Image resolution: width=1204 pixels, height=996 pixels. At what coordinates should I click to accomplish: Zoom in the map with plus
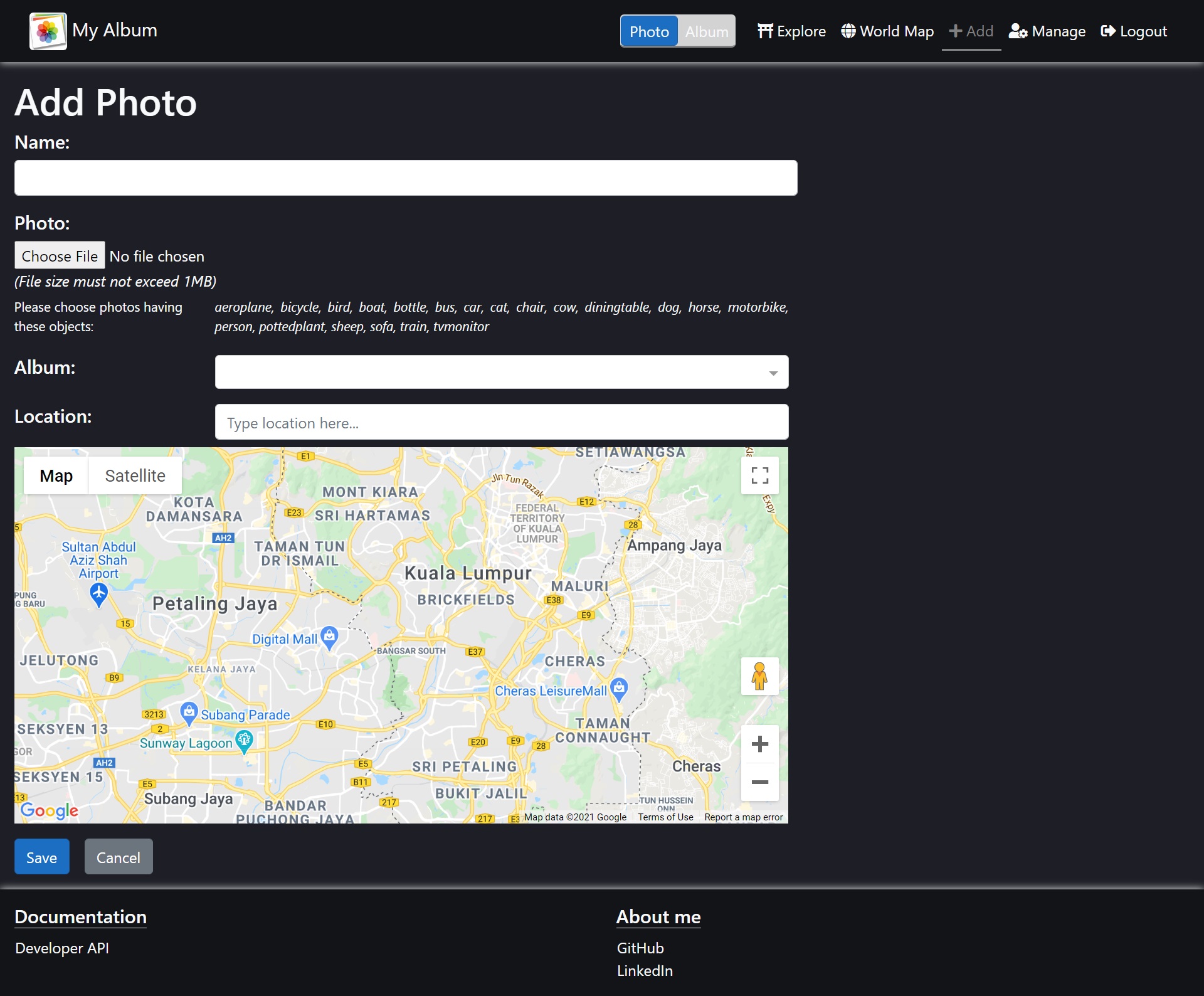759,744
